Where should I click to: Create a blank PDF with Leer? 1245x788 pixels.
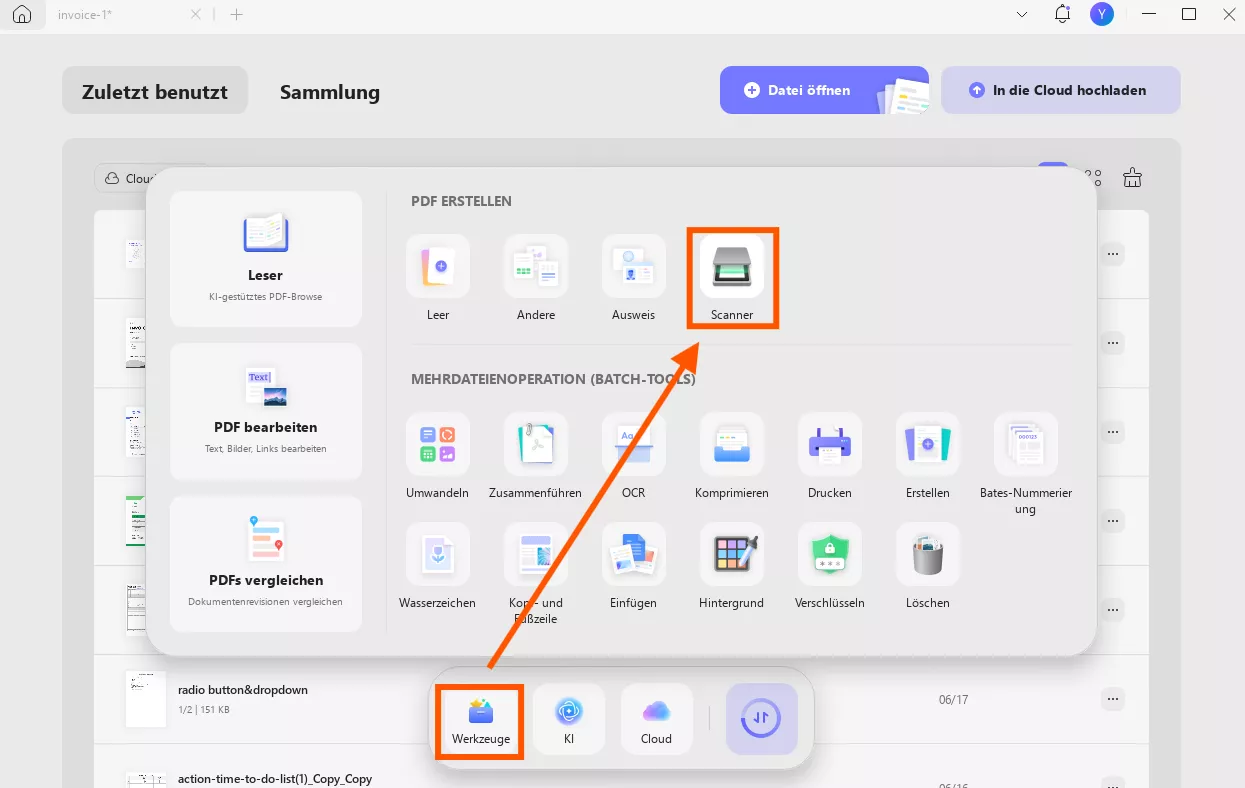click(x=438, y=277)
